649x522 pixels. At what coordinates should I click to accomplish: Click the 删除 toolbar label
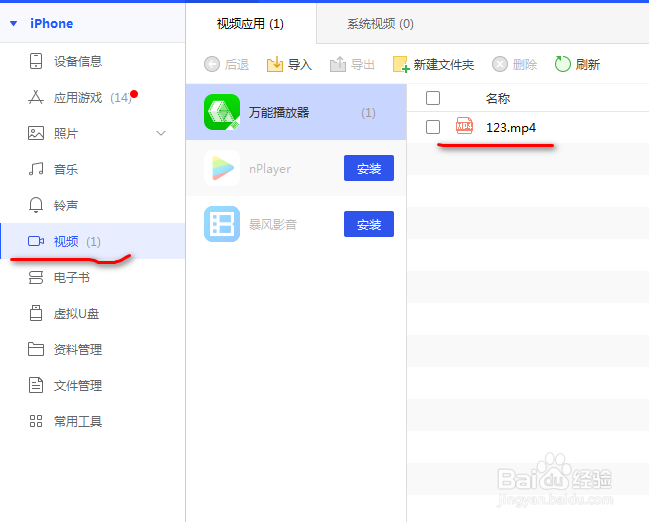[525, 65]
